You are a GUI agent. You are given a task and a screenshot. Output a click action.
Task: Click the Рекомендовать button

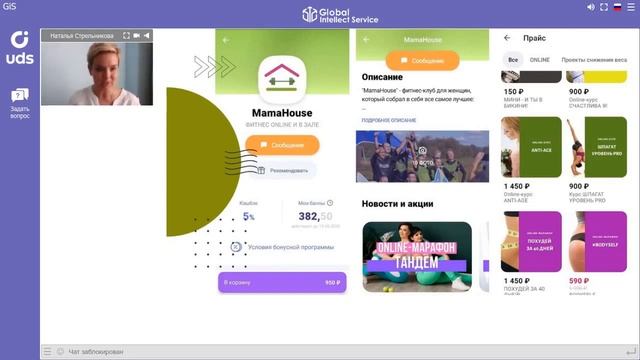click(x=282, y=171)
